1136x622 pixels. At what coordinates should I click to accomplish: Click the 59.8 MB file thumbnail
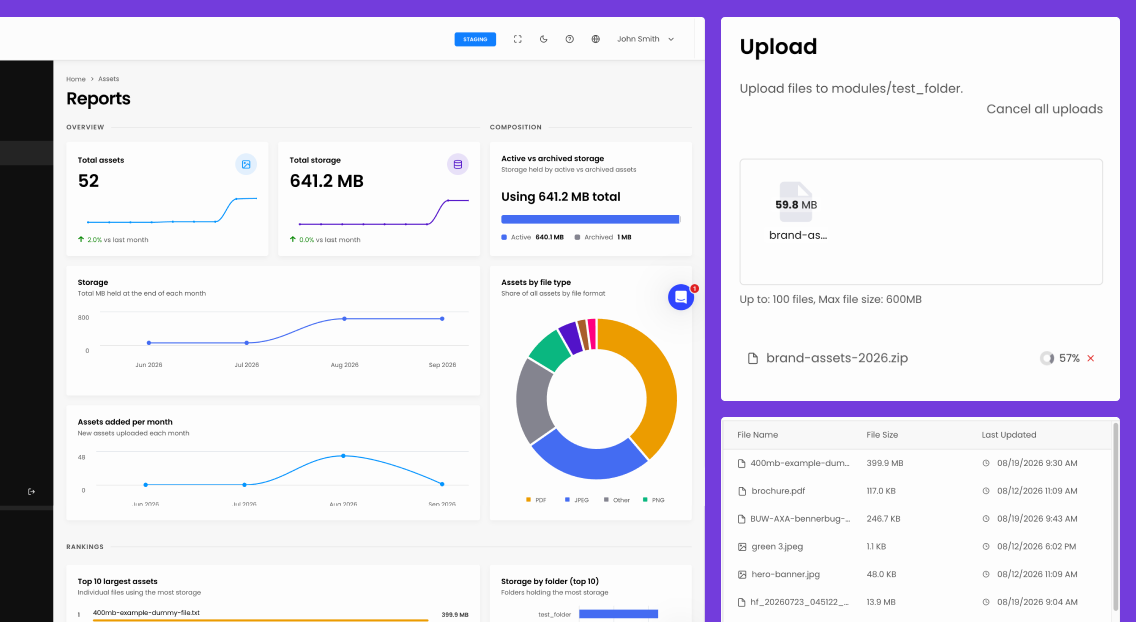tap(795, 203)
